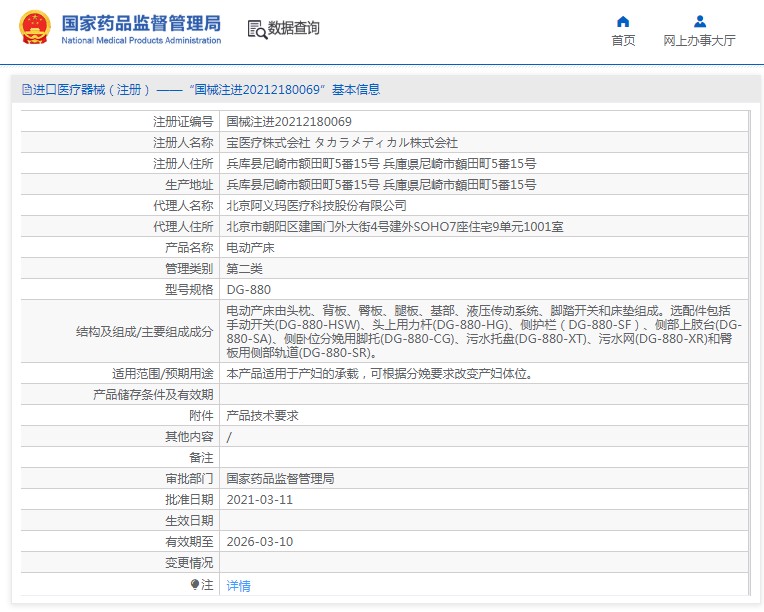Select the 生产地址 address value

click(x=381, y=185)
